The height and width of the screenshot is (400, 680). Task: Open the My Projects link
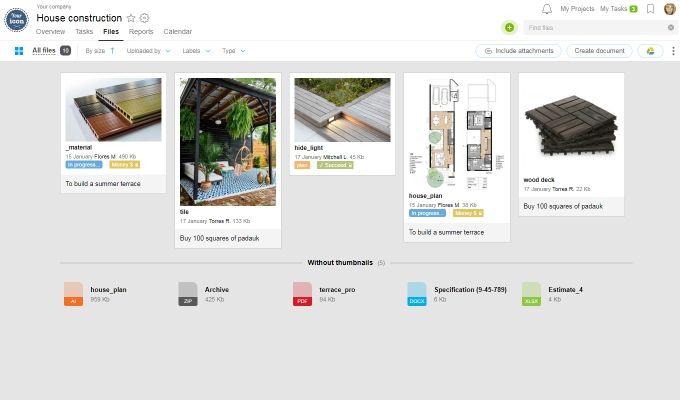pyautogui.click(x=577, y=8)
